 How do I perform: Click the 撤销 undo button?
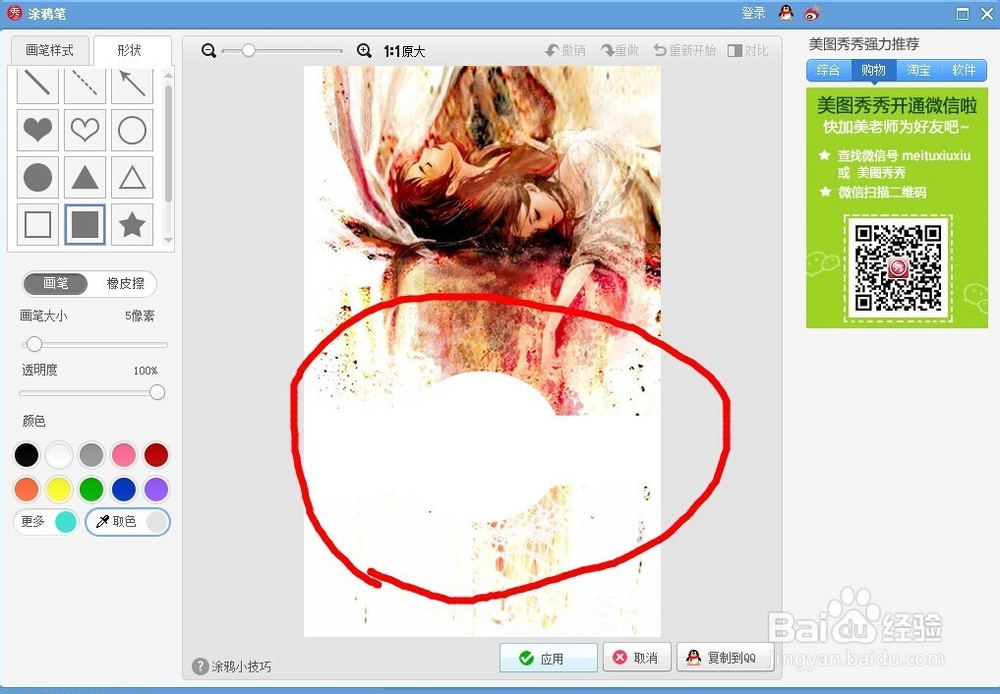click(566, 50)
